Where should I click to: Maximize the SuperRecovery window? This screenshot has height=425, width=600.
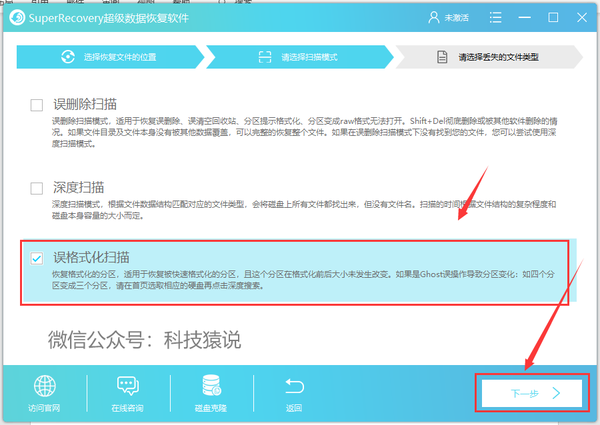(x=553, y=17)
